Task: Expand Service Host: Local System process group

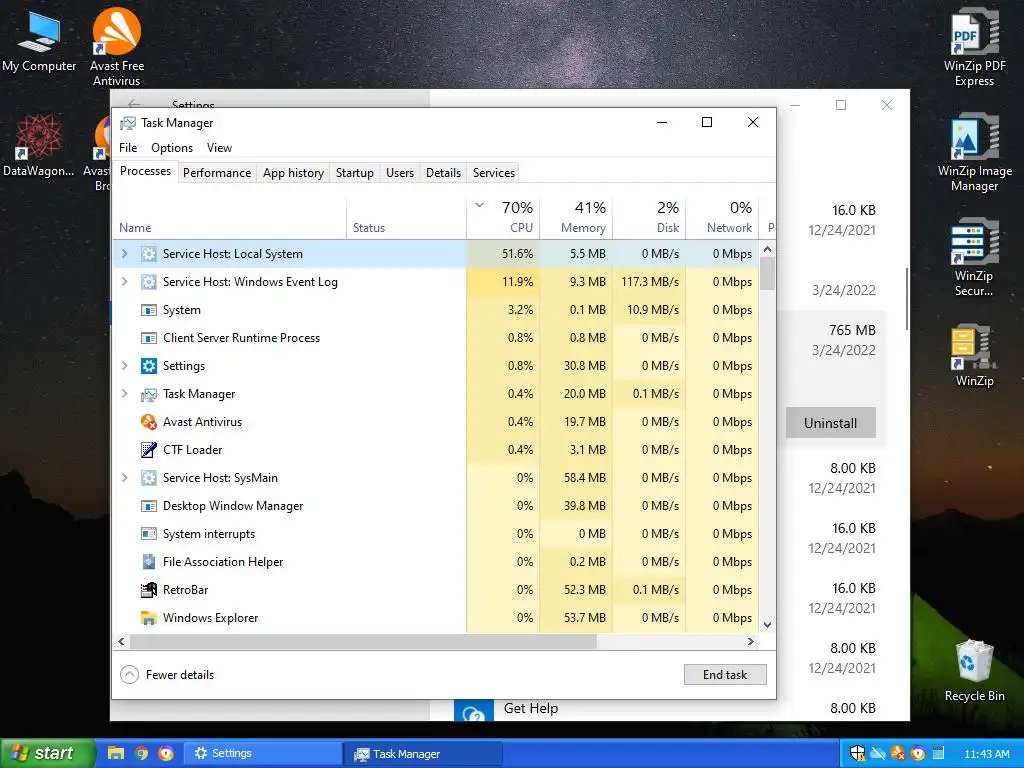Action: click(x=125, y=254)
